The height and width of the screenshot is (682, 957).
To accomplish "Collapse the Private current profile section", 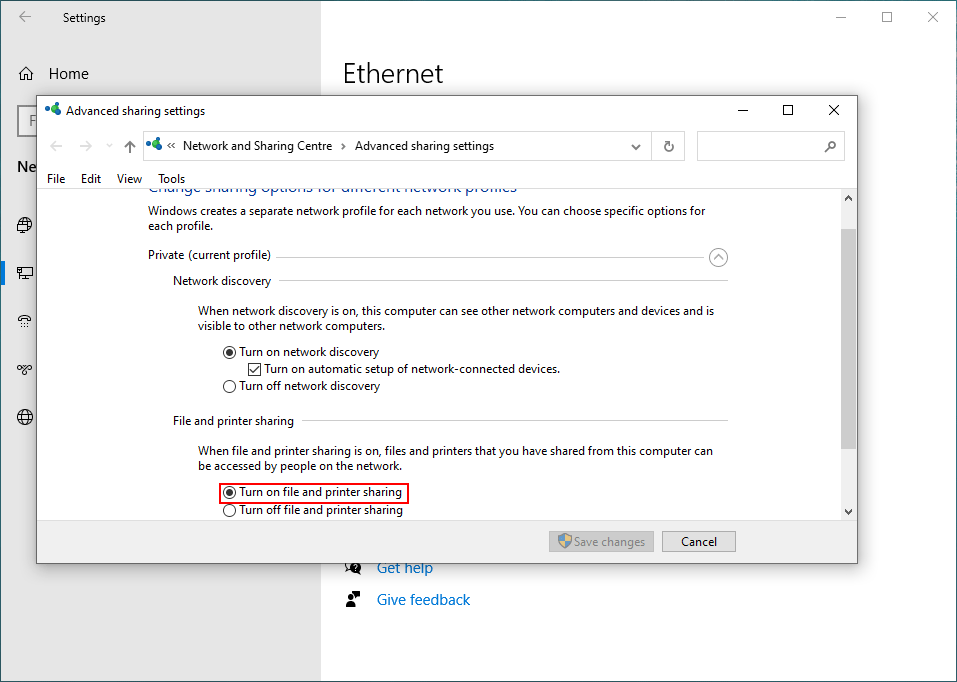I will tap(718, 257).
